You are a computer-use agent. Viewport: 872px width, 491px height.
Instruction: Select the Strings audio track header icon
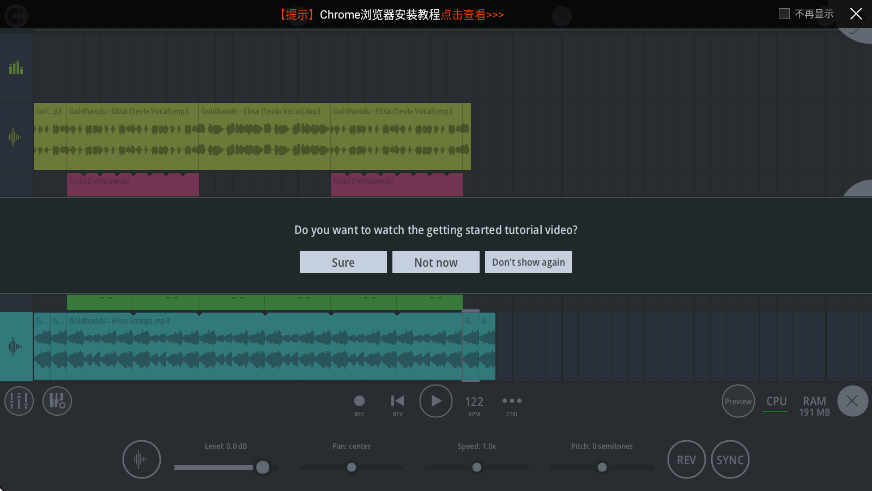[16, 346]
